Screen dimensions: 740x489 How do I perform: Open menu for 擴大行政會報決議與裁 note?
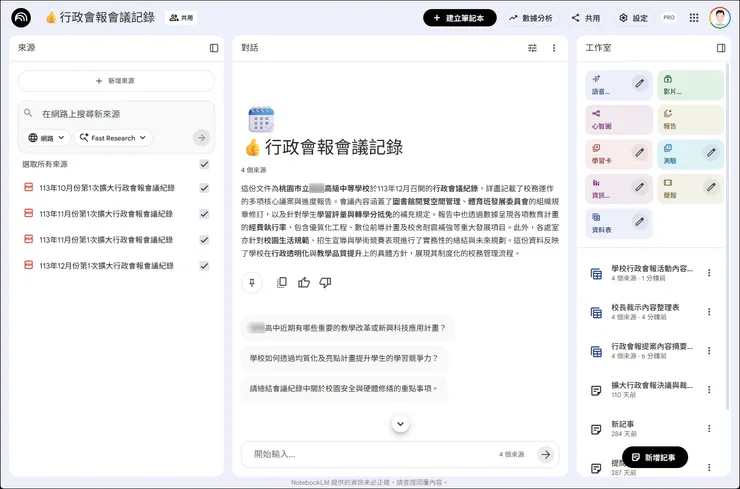tap(709, 389)
